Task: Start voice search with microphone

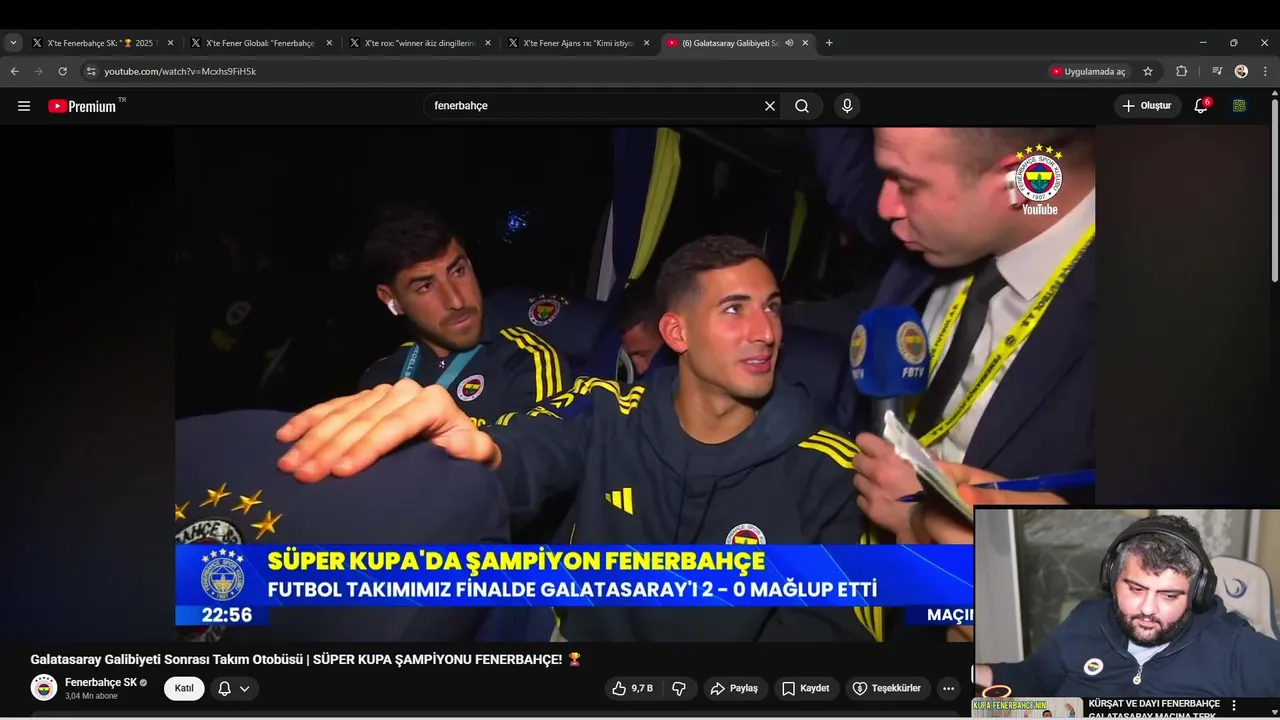Action: point(847,106)
